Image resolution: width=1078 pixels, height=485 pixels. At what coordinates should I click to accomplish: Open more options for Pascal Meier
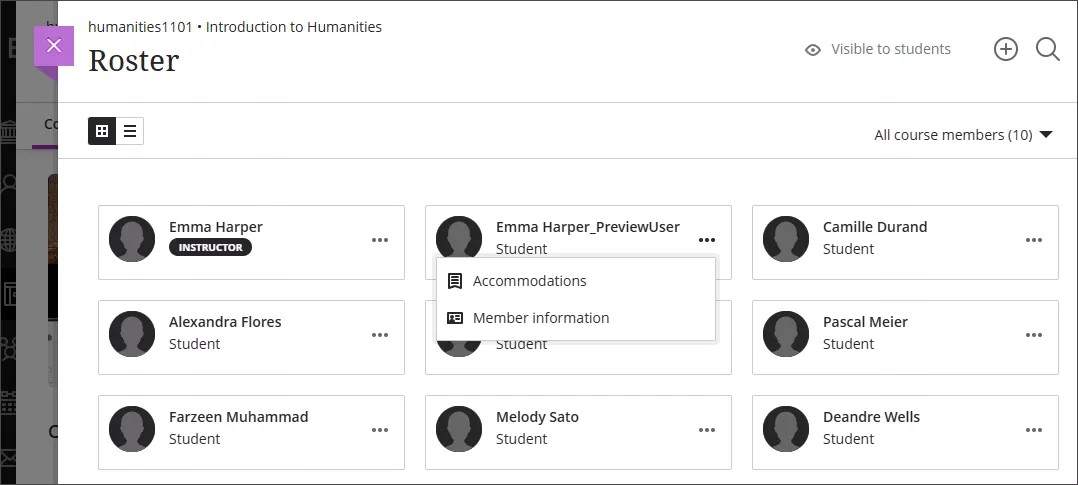click(x=1034, y=335)
